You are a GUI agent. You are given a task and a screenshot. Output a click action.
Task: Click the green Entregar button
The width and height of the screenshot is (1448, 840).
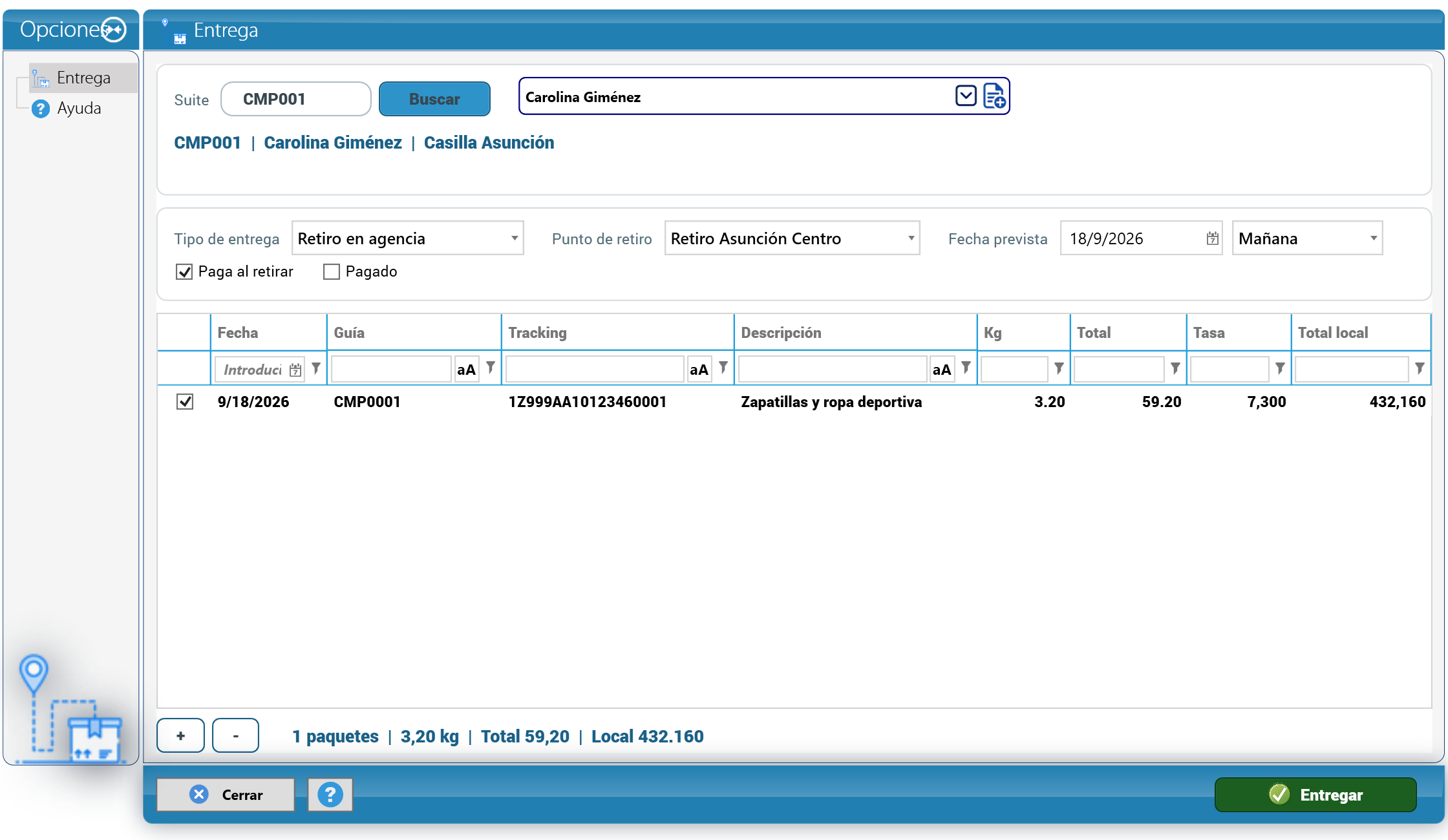pyautogui.click(x=1315, y=795)
